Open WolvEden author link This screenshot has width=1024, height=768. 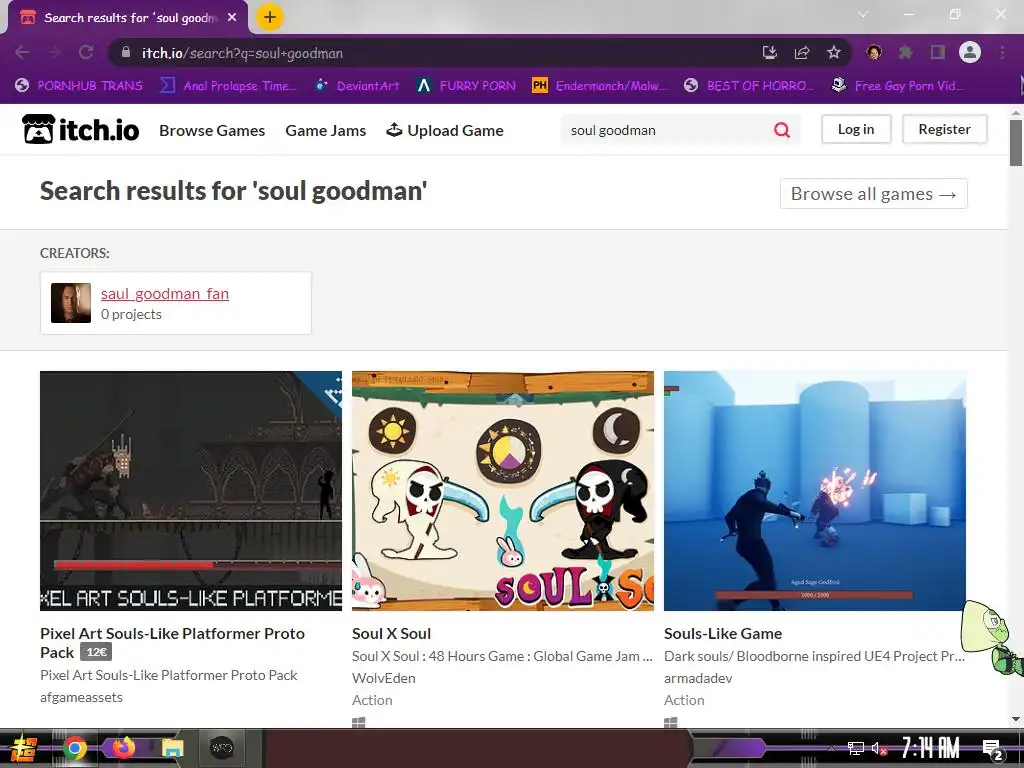click(384, 678)
